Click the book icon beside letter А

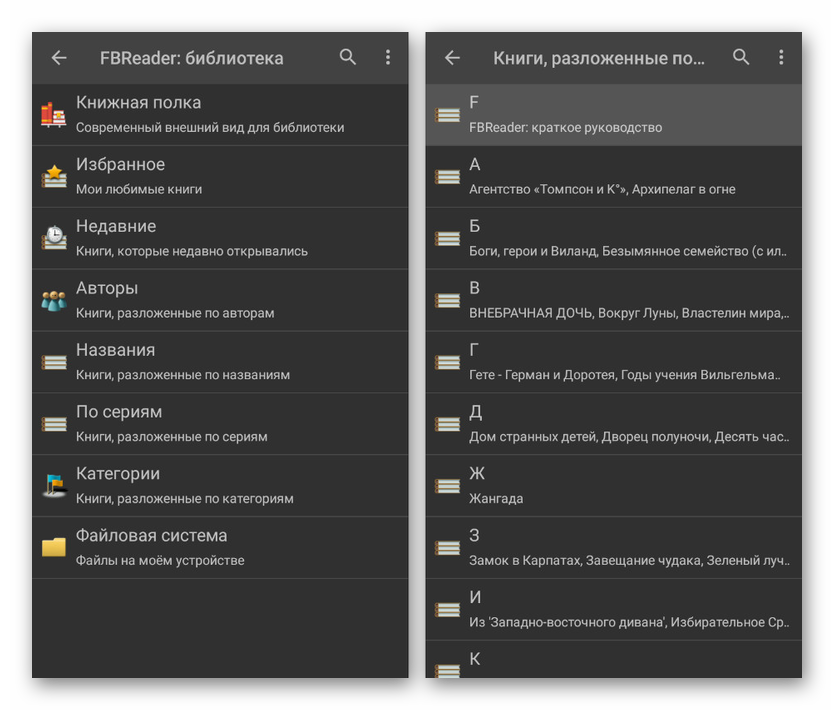(x=447, y=177)
